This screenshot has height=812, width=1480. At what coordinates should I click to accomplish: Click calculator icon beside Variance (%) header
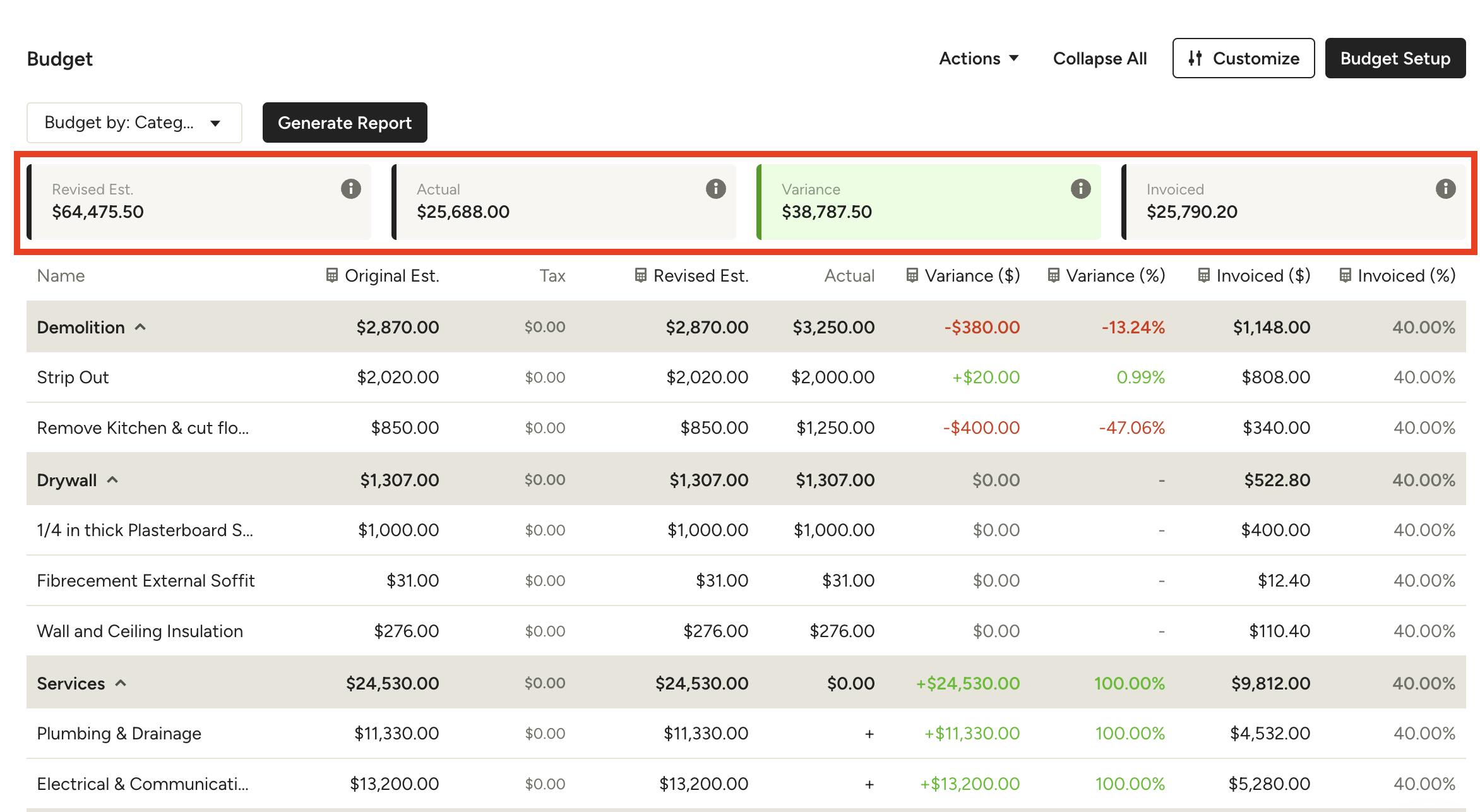[1053, 275]
